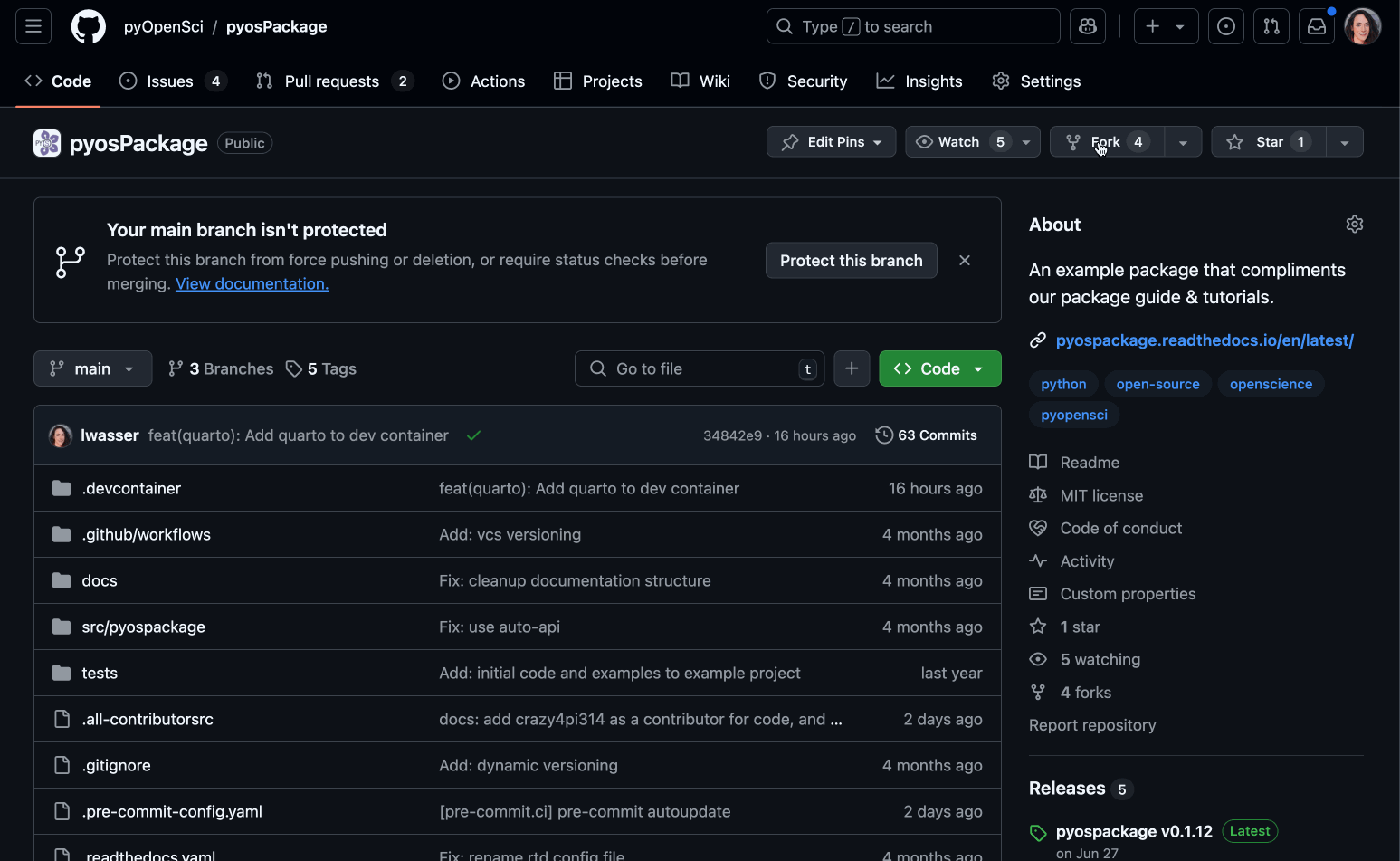1400x861 pixels.
Task: View the 5 Tags link
Action: point(321,368)
